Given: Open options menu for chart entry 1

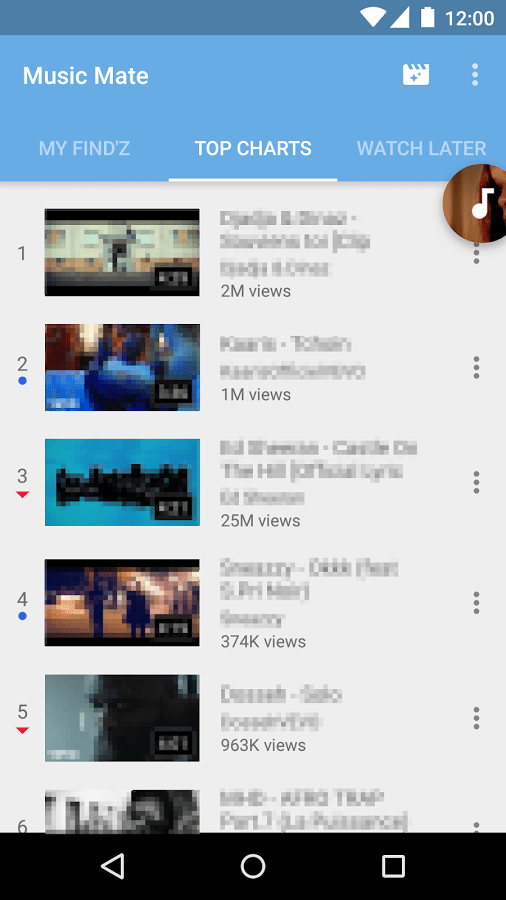Looking at the screenshot, I should point(476,253).
